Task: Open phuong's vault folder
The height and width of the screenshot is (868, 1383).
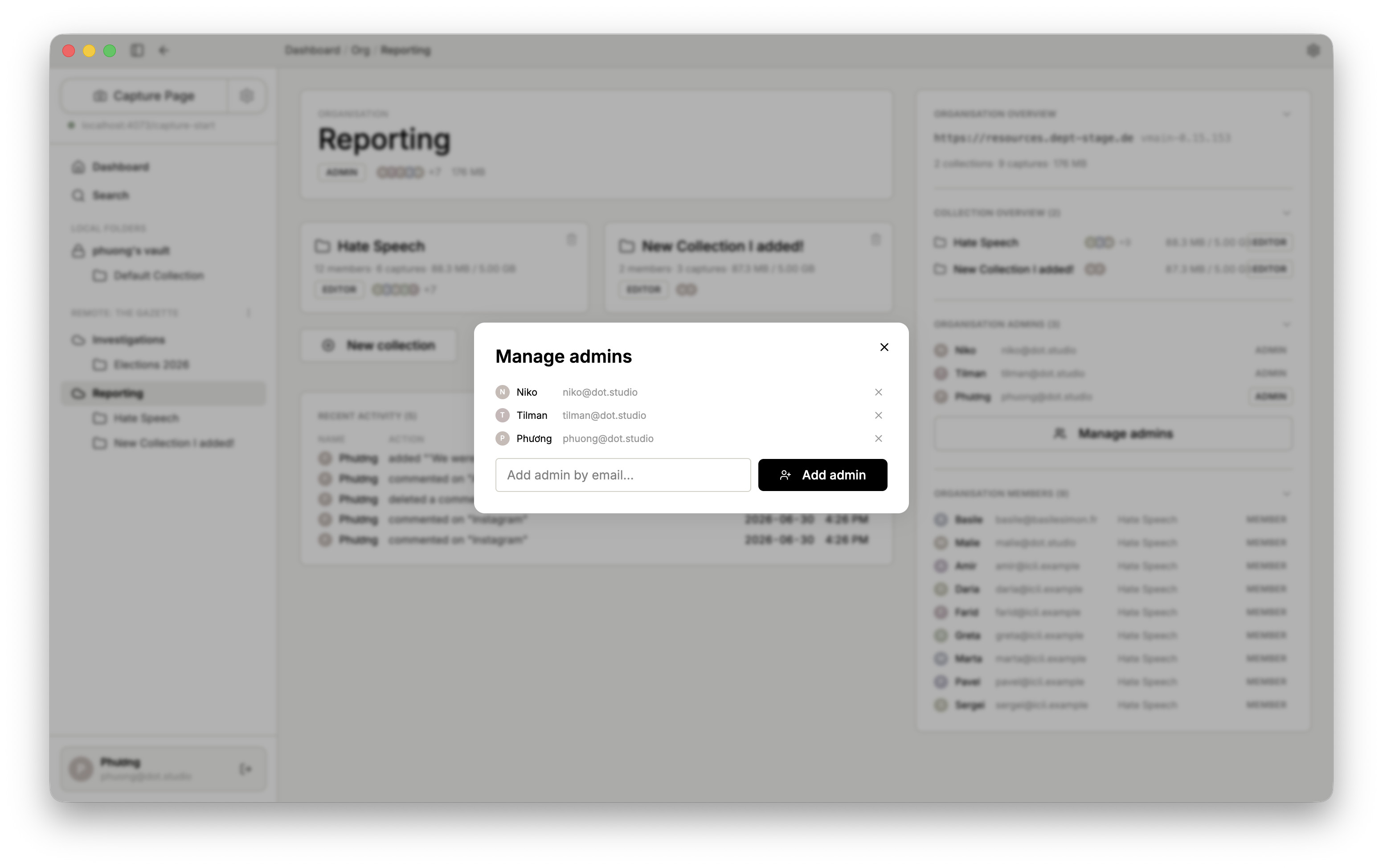Action: tap(164, 251)
